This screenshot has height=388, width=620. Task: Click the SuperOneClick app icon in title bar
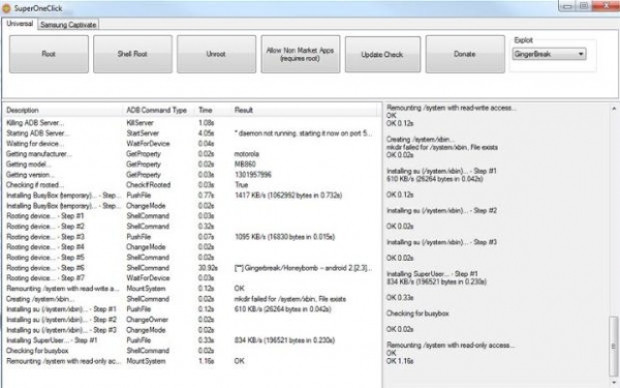[x=6, y=8]
